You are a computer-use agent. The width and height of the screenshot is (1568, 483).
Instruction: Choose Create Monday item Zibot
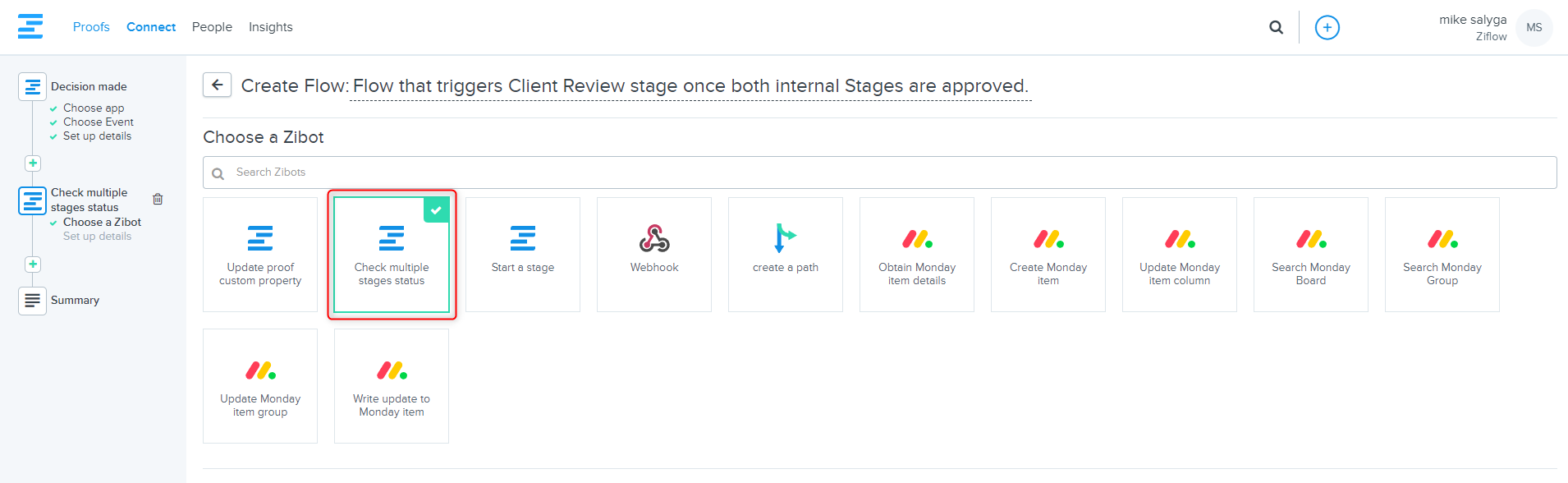[x=1048, y=255]
